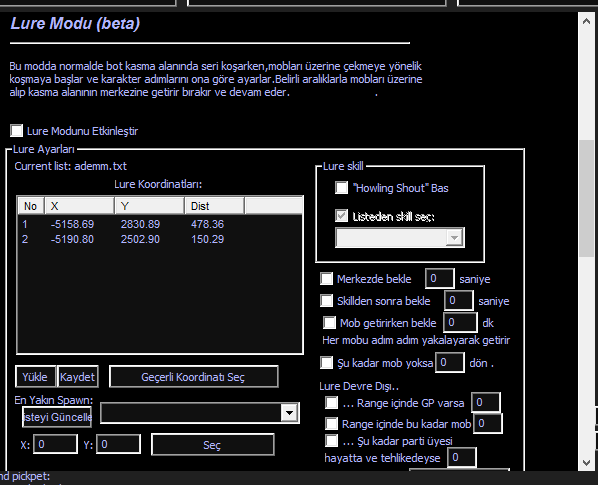Check the Skillden sonra bekle option
The width and height of the screenshot is (598, 485).
pos(326,300)
